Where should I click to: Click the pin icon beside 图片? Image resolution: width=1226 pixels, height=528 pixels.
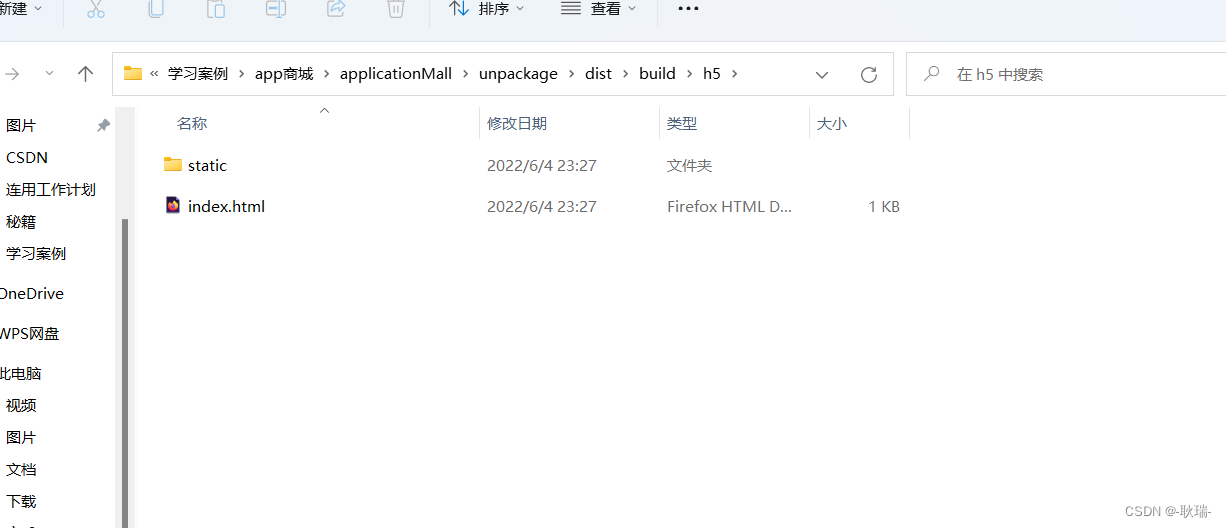(x=103, y=126)
